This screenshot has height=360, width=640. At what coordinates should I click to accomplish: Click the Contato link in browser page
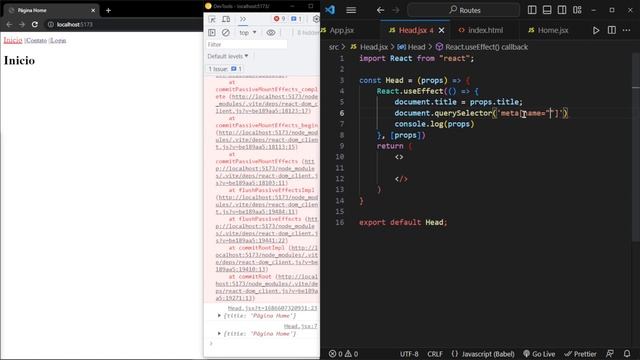37,40
